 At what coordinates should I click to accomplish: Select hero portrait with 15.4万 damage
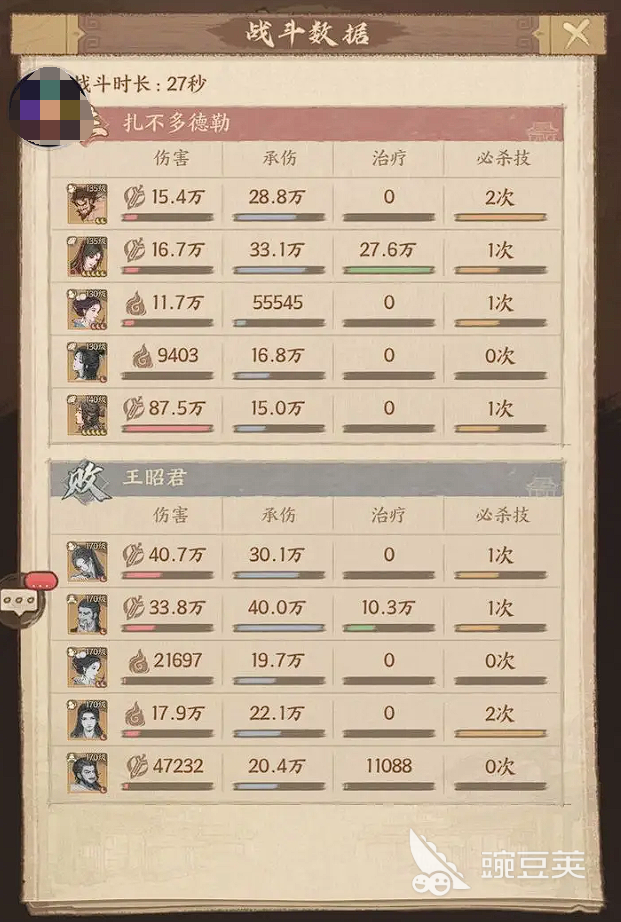(x=86, y=203)
